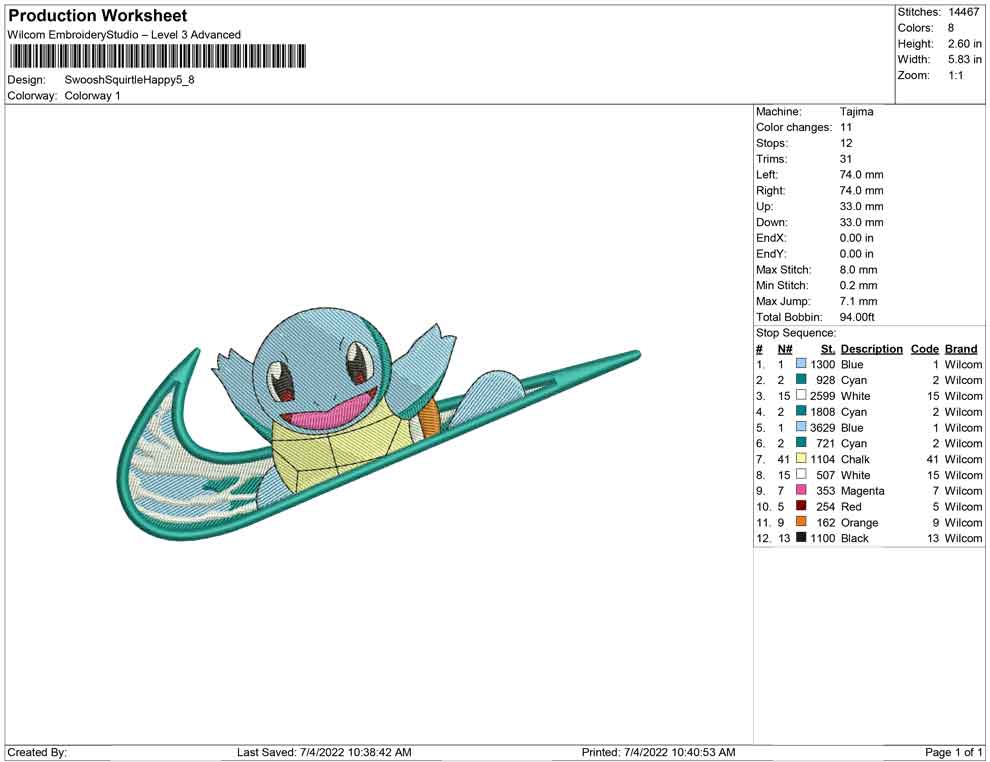Click the "Production Worksheet" title
This screenshot has height=762, width=990.
[98, 16]
